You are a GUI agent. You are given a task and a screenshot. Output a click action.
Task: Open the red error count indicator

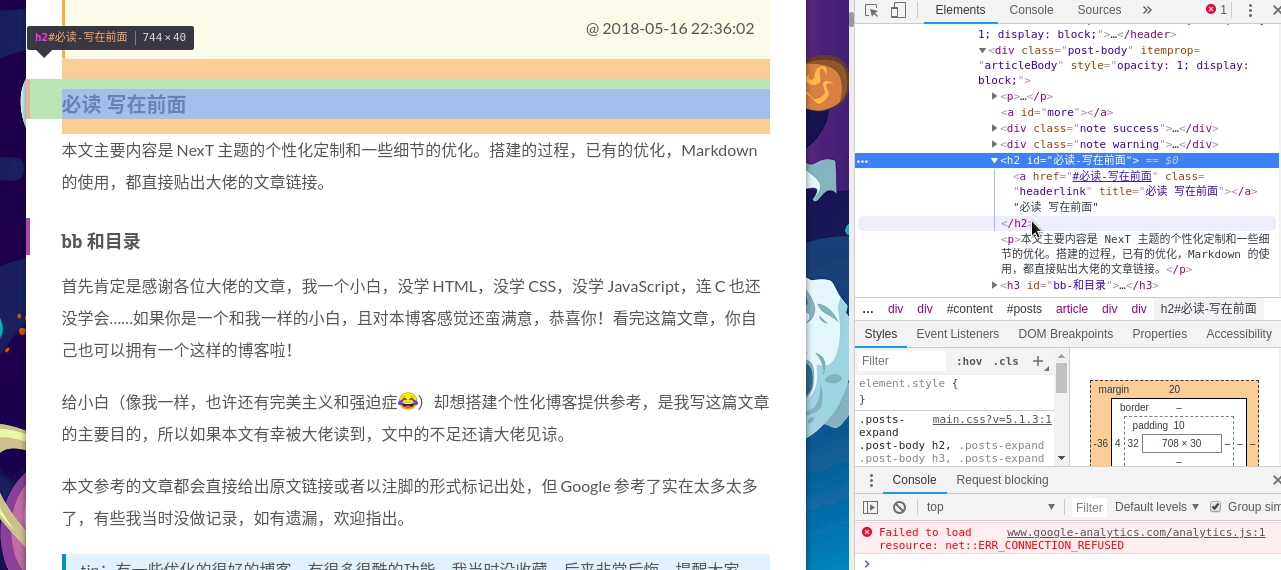1216,10
